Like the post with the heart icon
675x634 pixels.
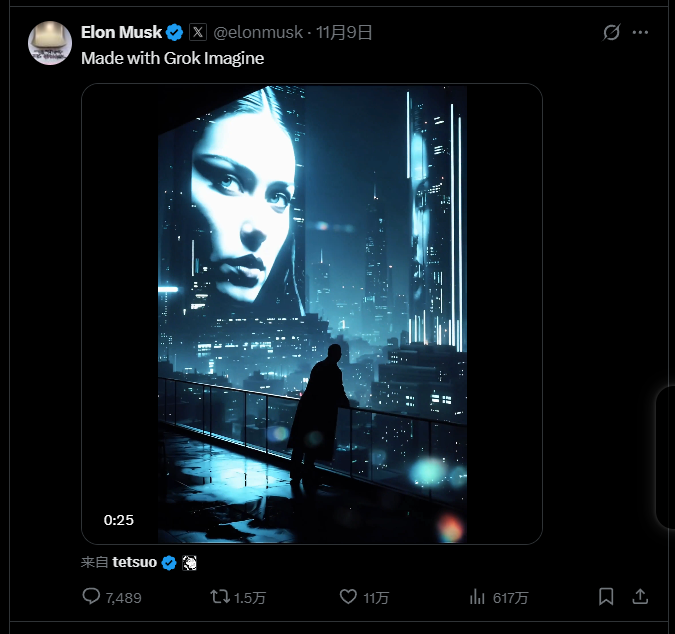point(348,597)
